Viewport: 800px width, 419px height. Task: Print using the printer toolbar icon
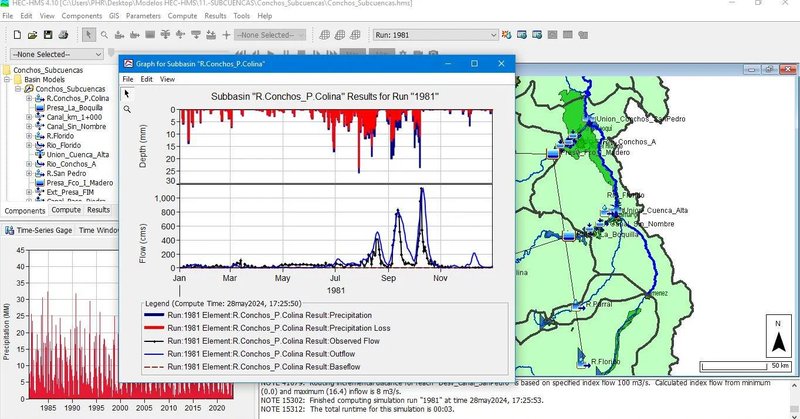click(63, 35)
